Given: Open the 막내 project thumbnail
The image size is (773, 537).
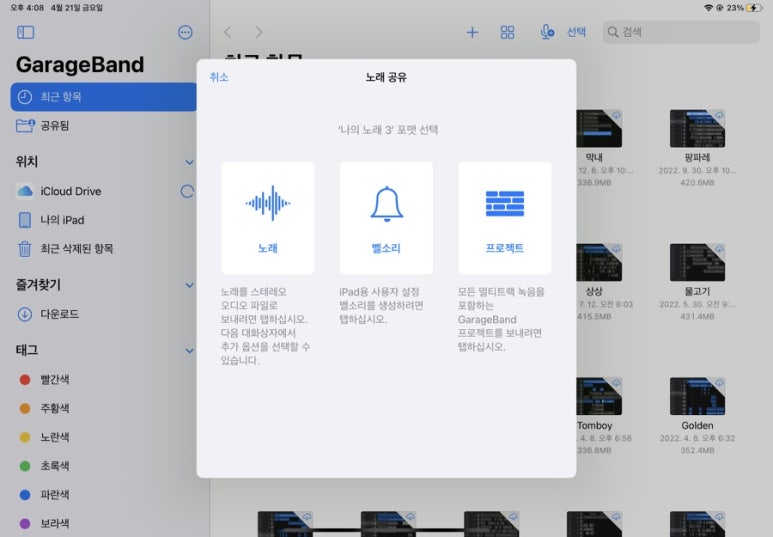Looking at the screenshot, I should pyautogui.click(x=599, y=128).
